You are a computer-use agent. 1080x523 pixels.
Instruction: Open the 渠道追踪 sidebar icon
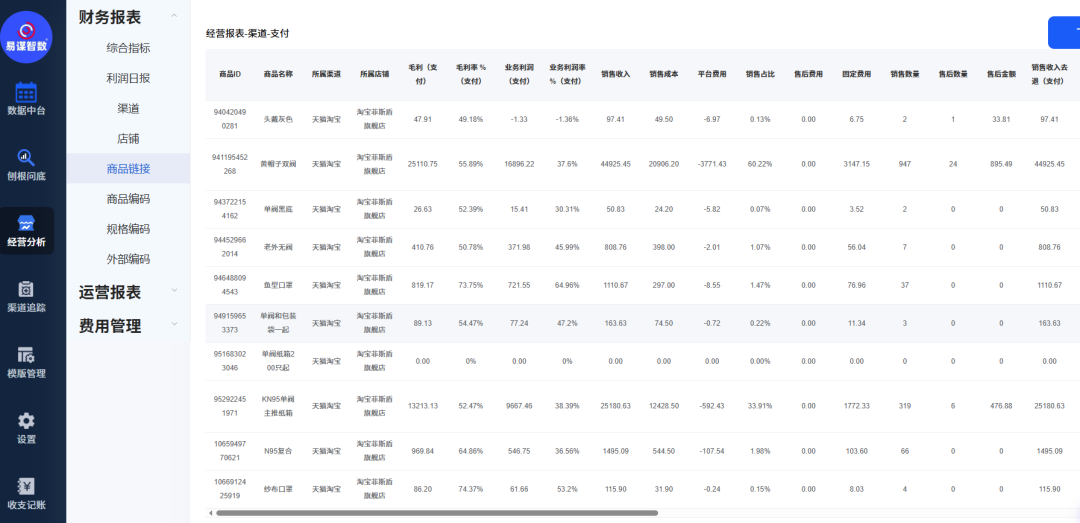[x=26, y=289]
